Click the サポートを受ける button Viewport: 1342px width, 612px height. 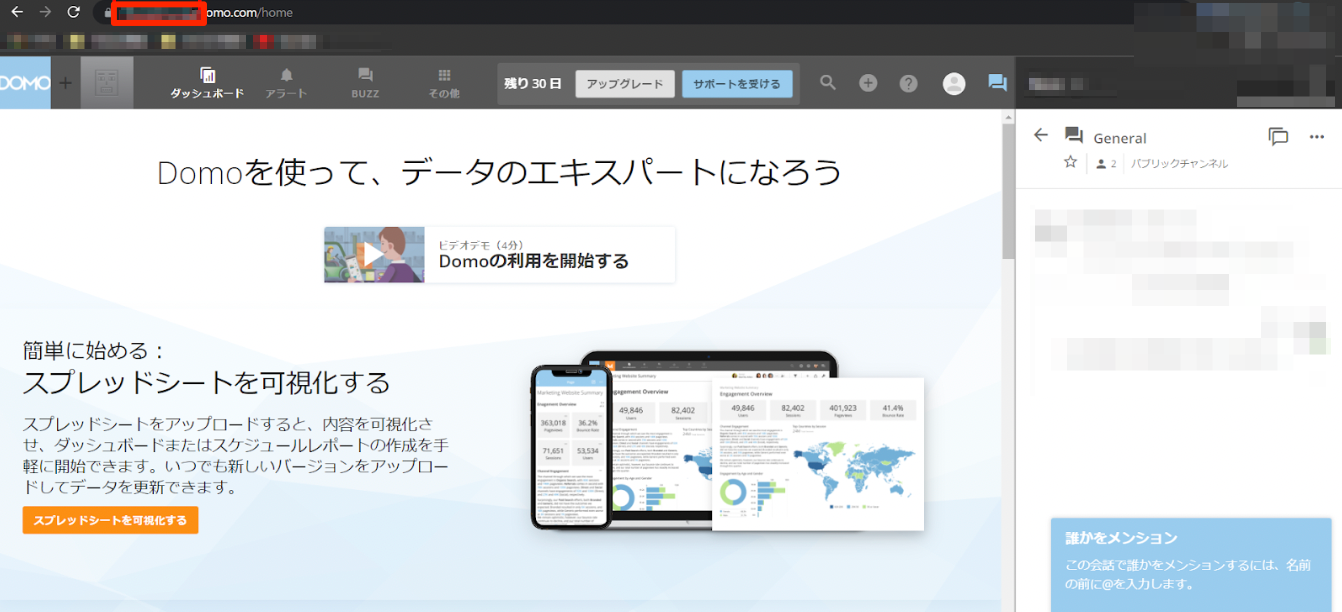point(737,84)
